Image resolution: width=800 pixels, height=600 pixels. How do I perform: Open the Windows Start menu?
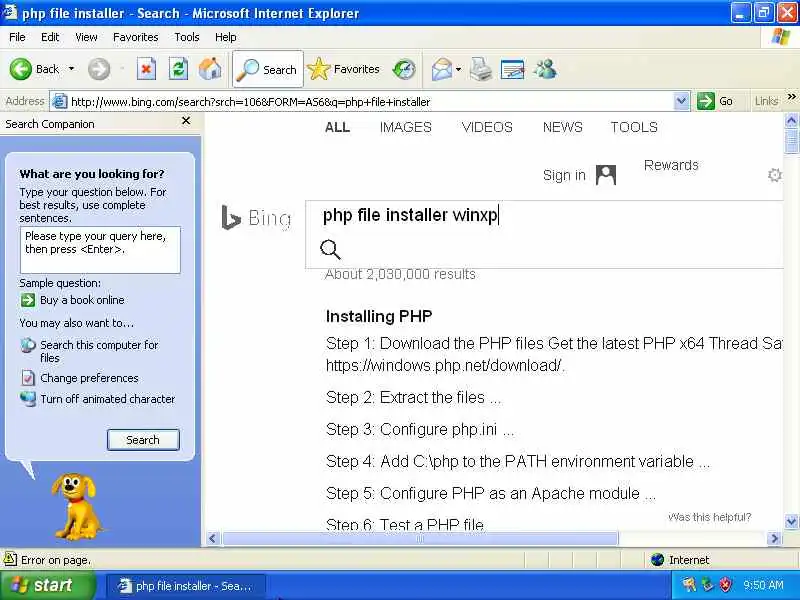pos(47,585)
